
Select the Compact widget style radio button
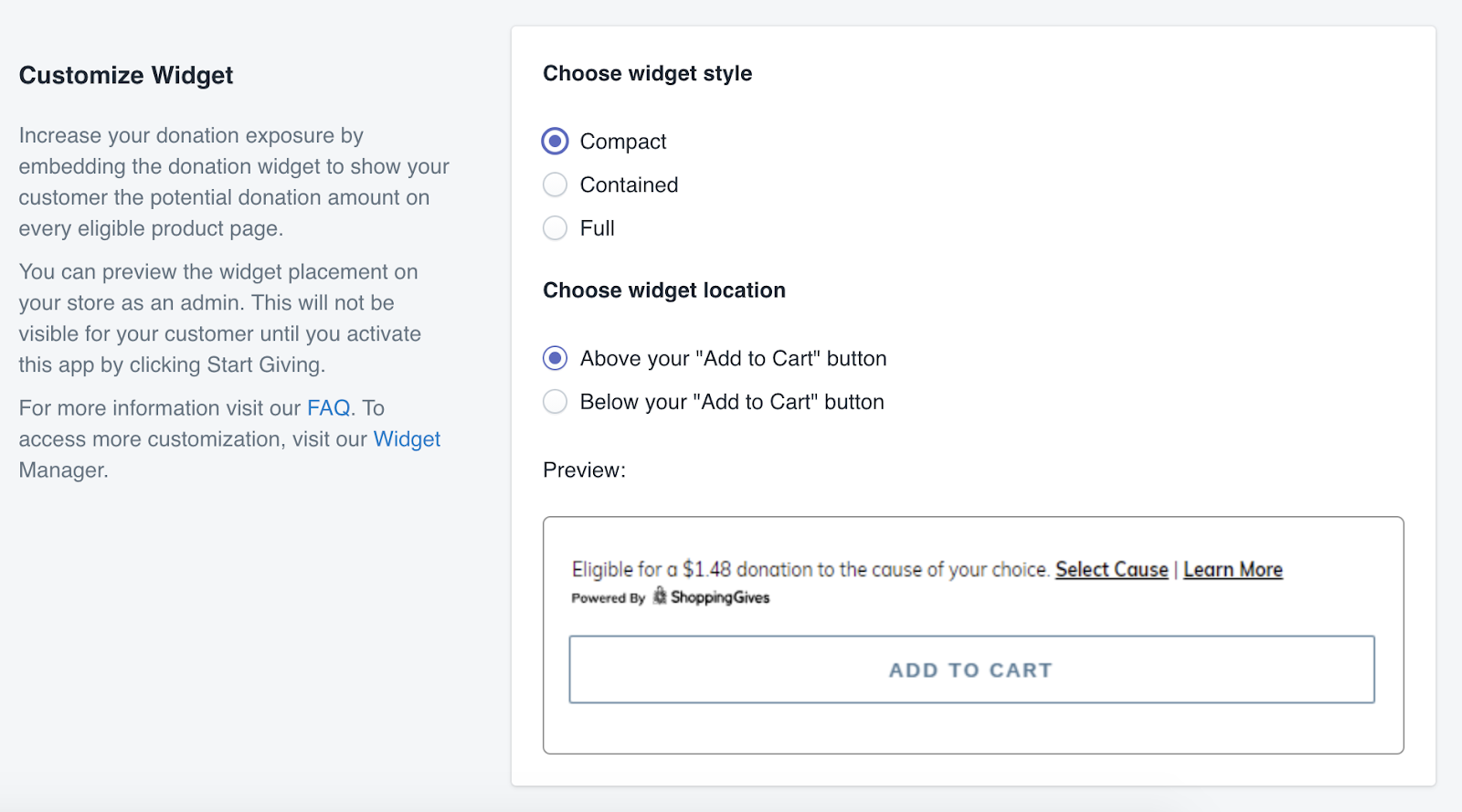(x=555, y=142)
